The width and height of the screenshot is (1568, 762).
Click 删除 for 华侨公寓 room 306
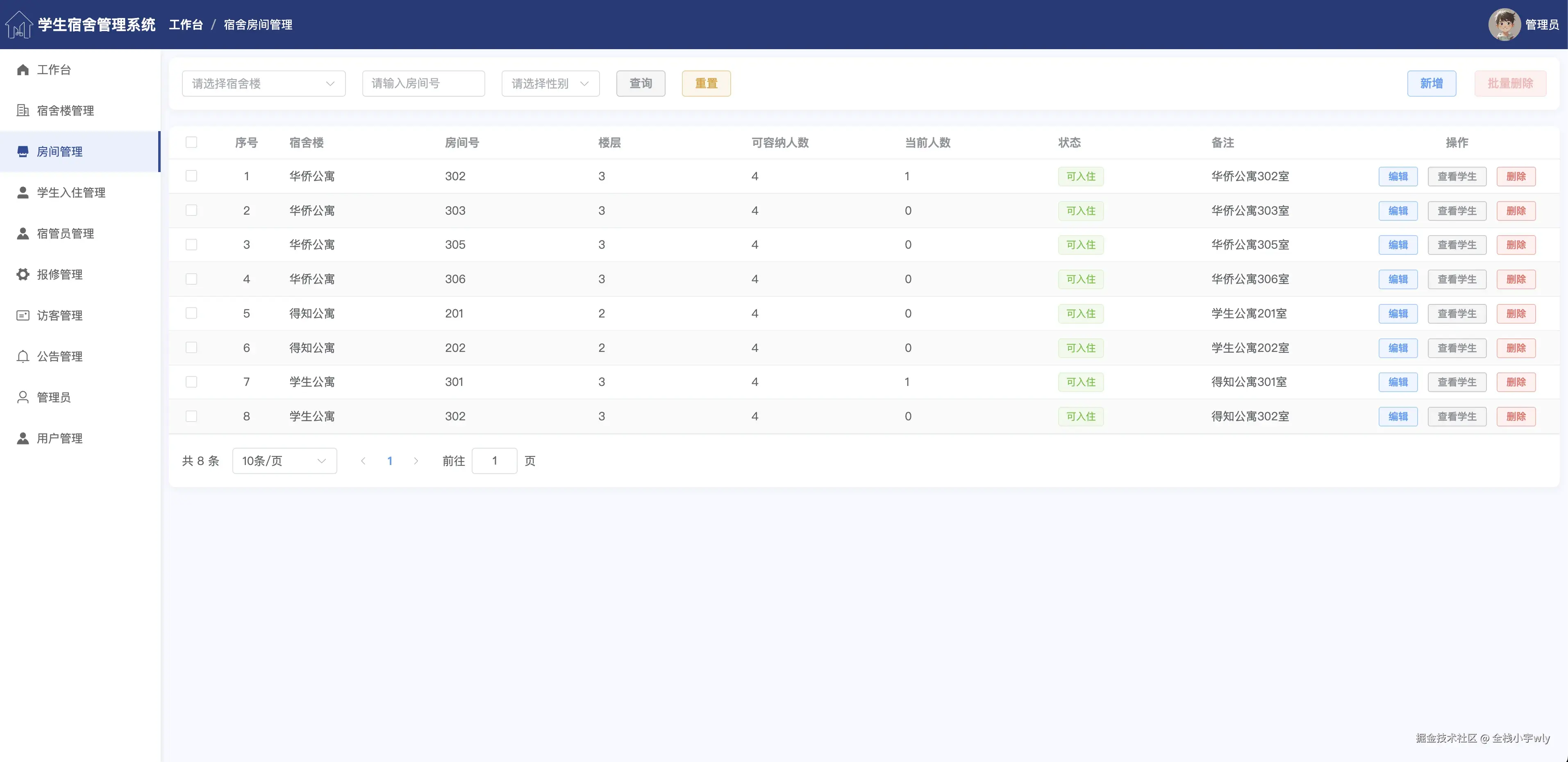[1516, 279]
